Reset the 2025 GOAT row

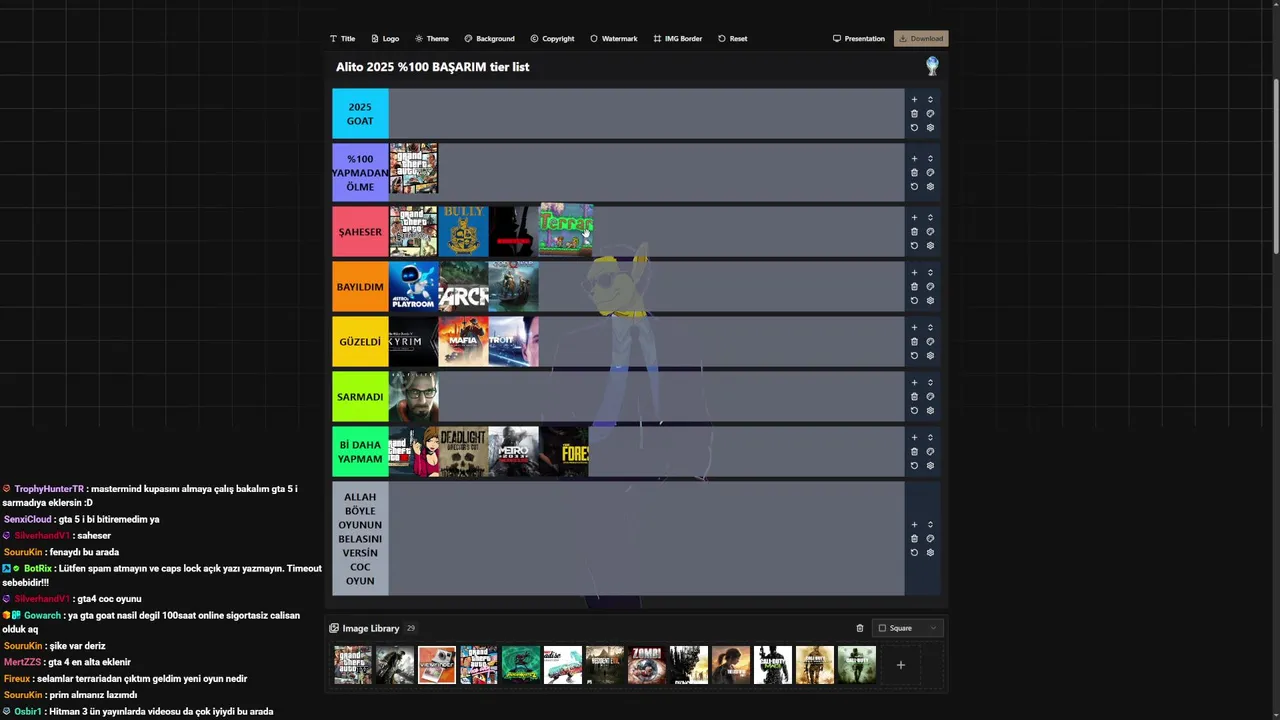tap(914, 128)
